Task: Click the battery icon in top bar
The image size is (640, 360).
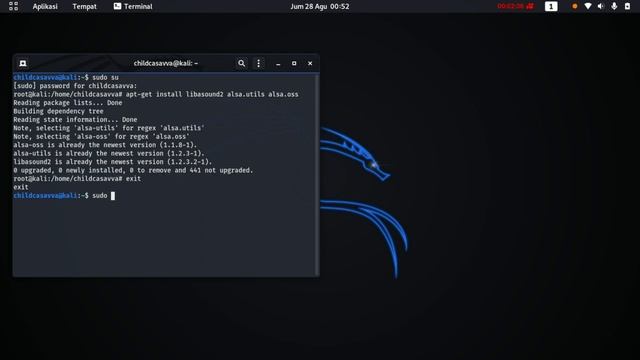Action: (627, 6)
